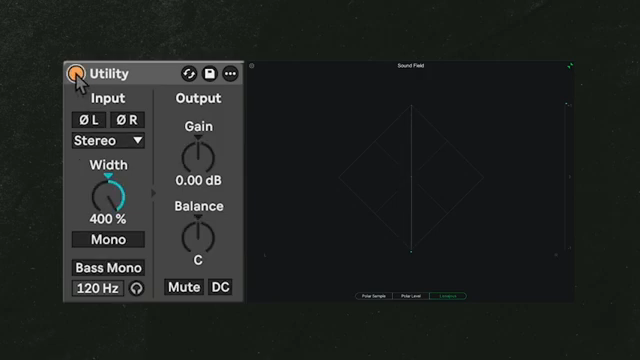Enable the Bass Mono button
The image size is (640, 360).
tap(108, 268)
